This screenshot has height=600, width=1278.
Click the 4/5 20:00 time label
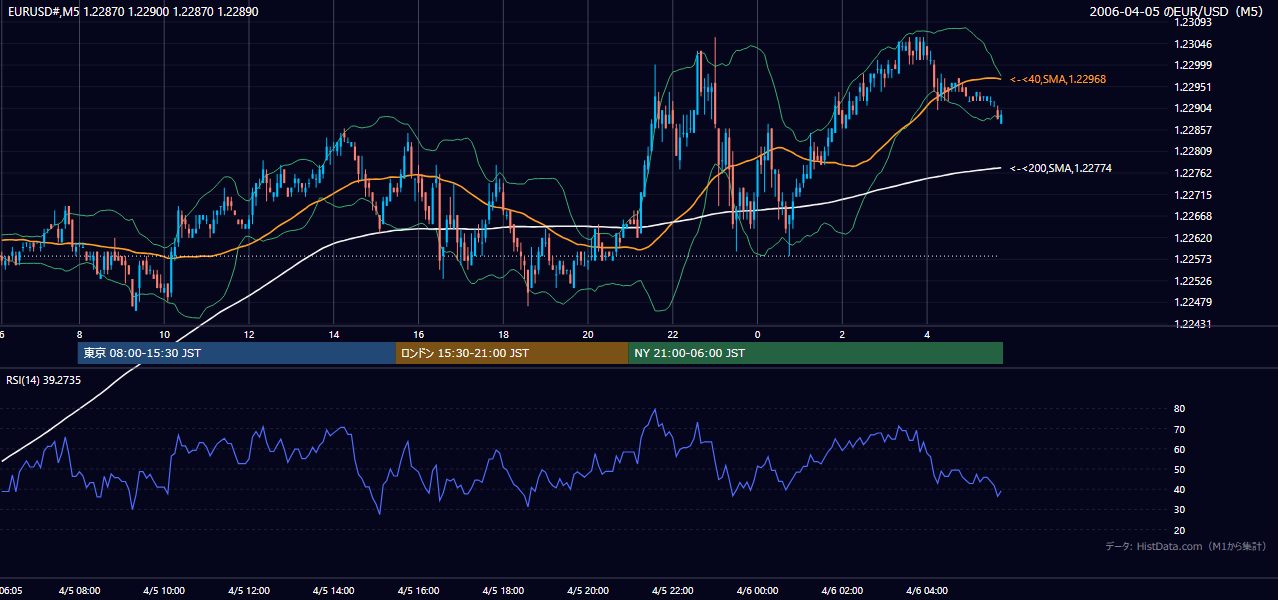point(588,591)
